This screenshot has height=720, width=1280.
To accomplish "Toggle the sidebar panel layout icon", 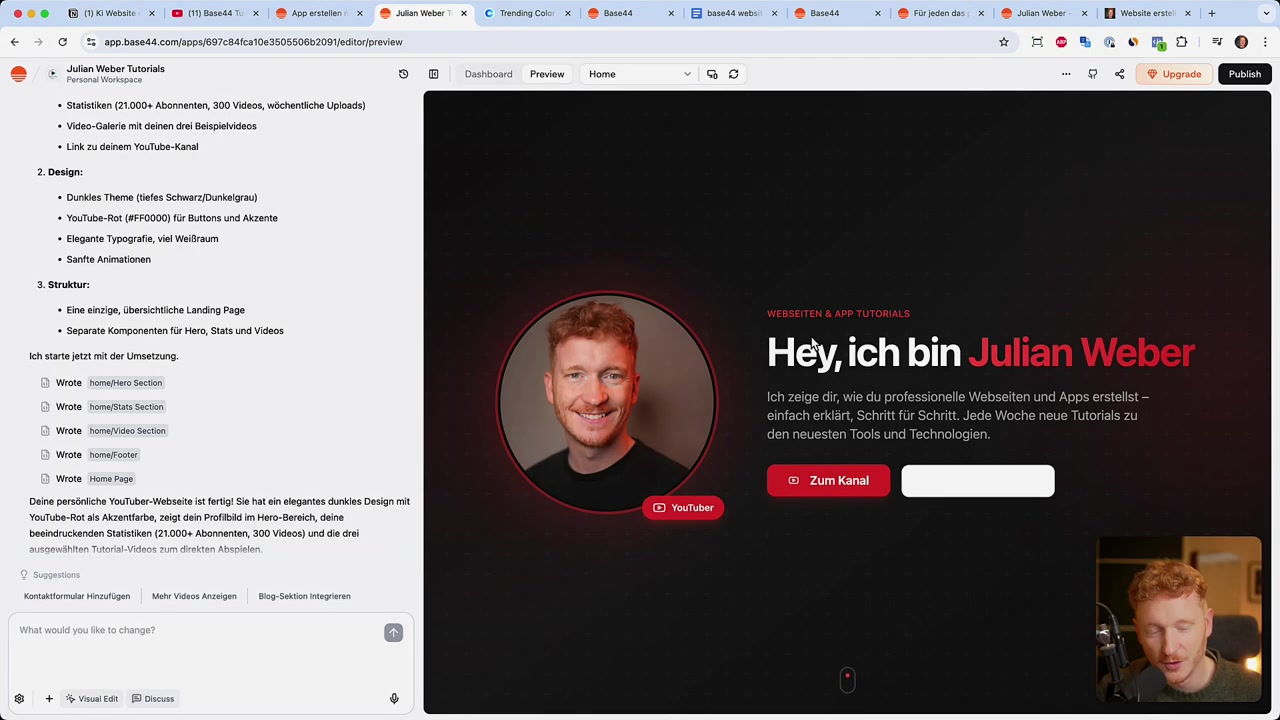I will coord(433,74).
